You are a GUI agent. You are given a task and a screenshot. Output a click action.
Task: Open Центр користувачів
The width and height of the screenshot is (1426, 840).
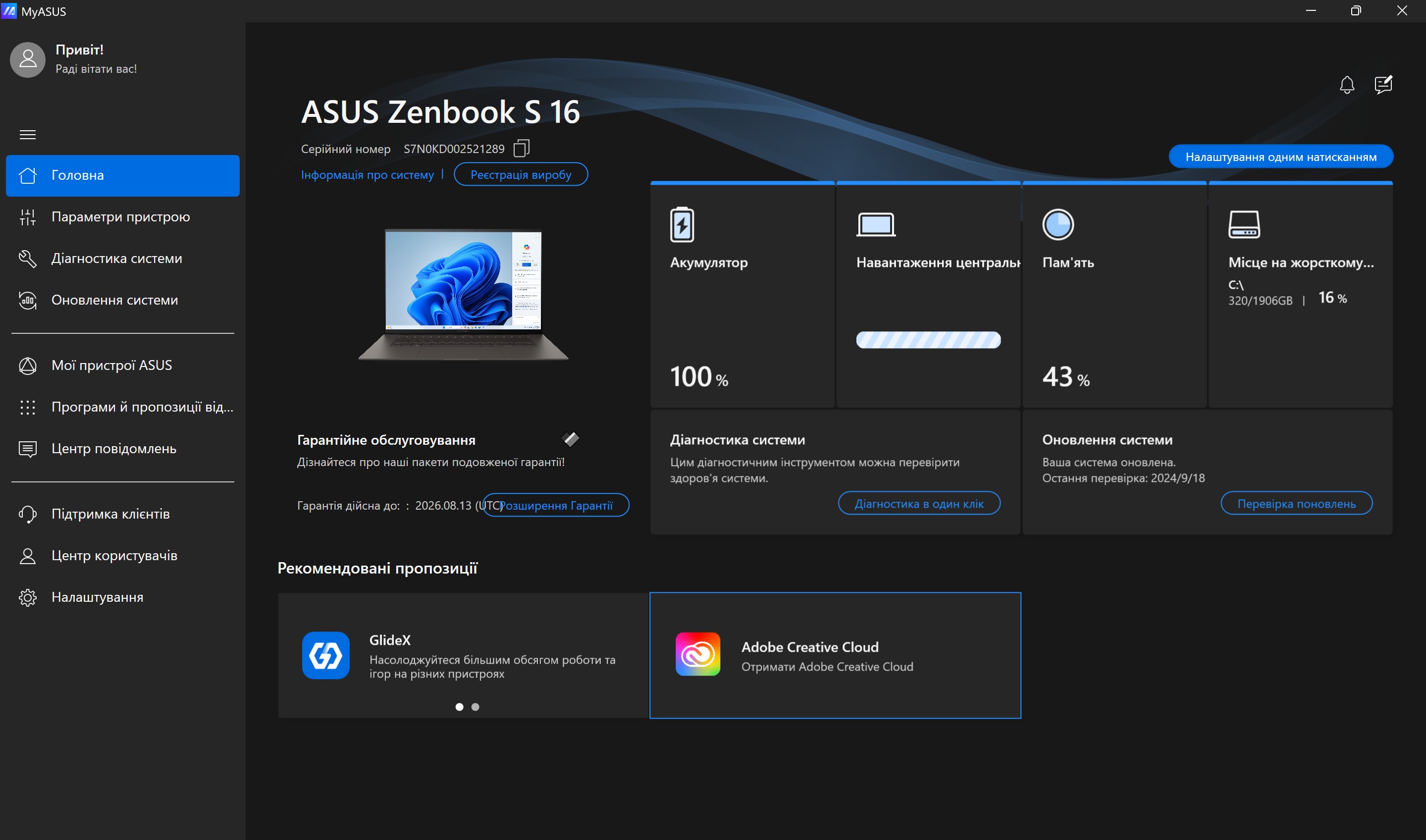point(123,555)
